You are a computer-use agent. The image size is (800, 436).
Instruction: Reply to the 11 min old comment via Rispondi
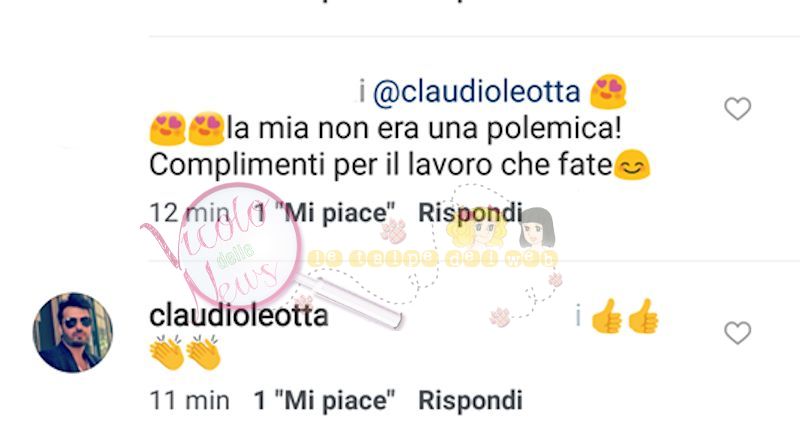click(470, 400)
